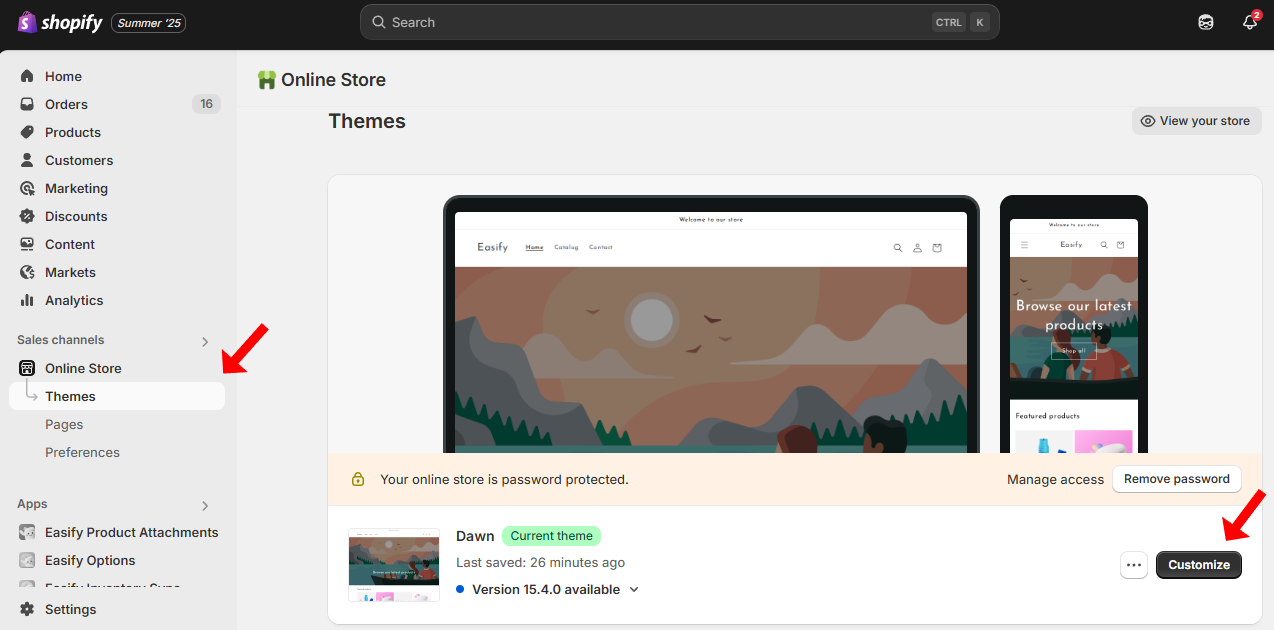The image size is (1274, 630).
Task: Expand the Sales channels section
Action: (205, 341)
